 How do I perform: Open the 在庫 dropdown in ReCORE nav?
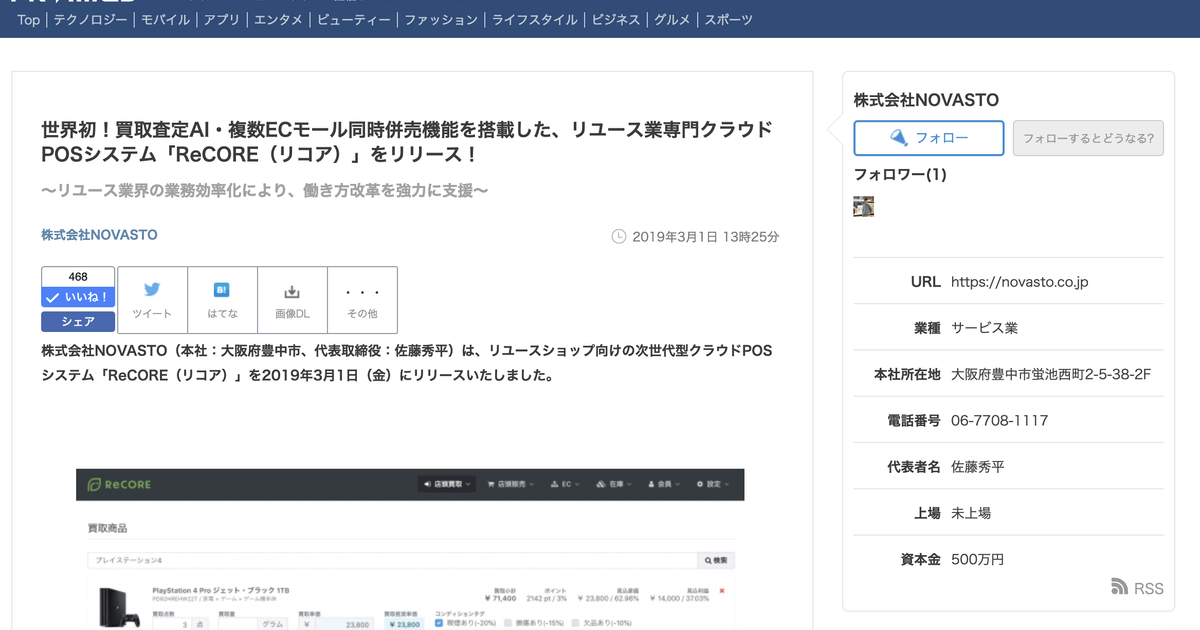615,485
